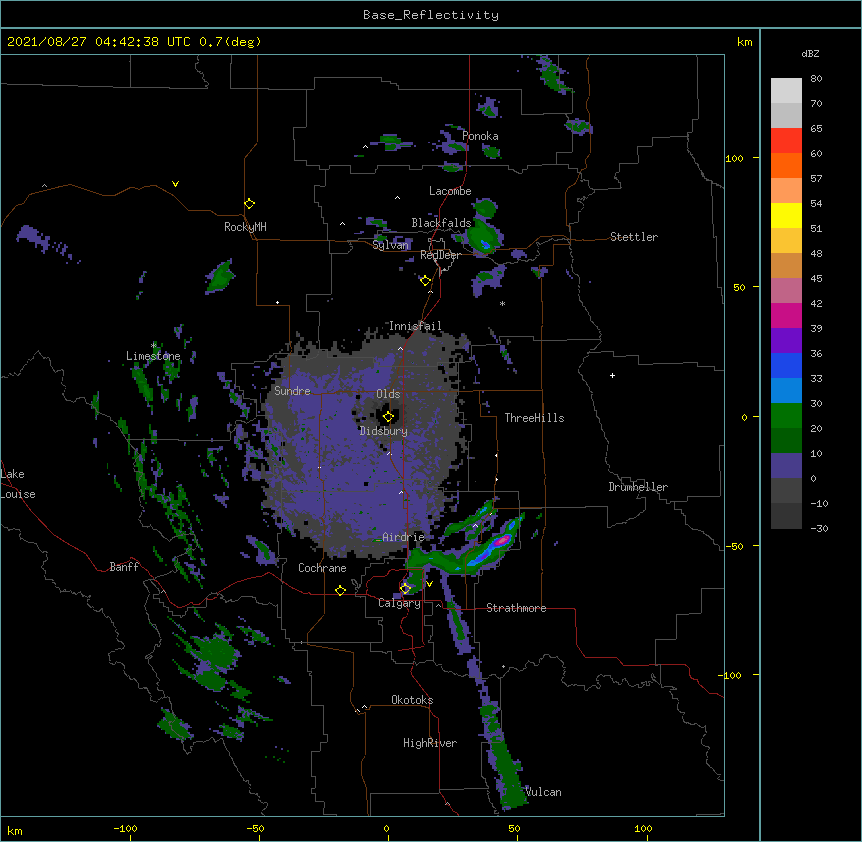Click the 100 km mark on the right axis

click(734, 158)
